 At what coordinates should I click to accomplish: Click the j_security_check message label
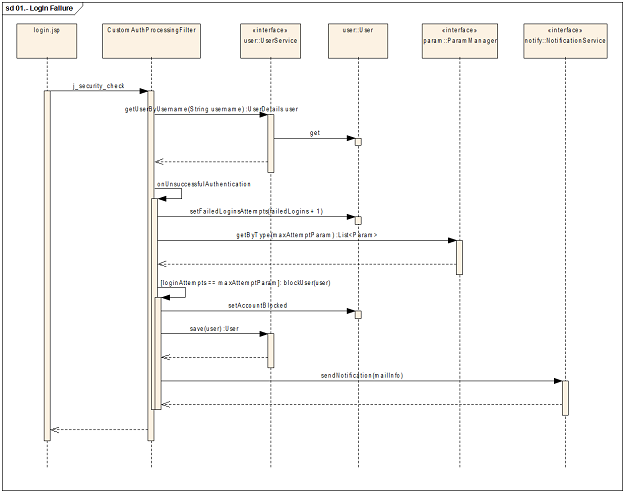(x=98, y=86)
